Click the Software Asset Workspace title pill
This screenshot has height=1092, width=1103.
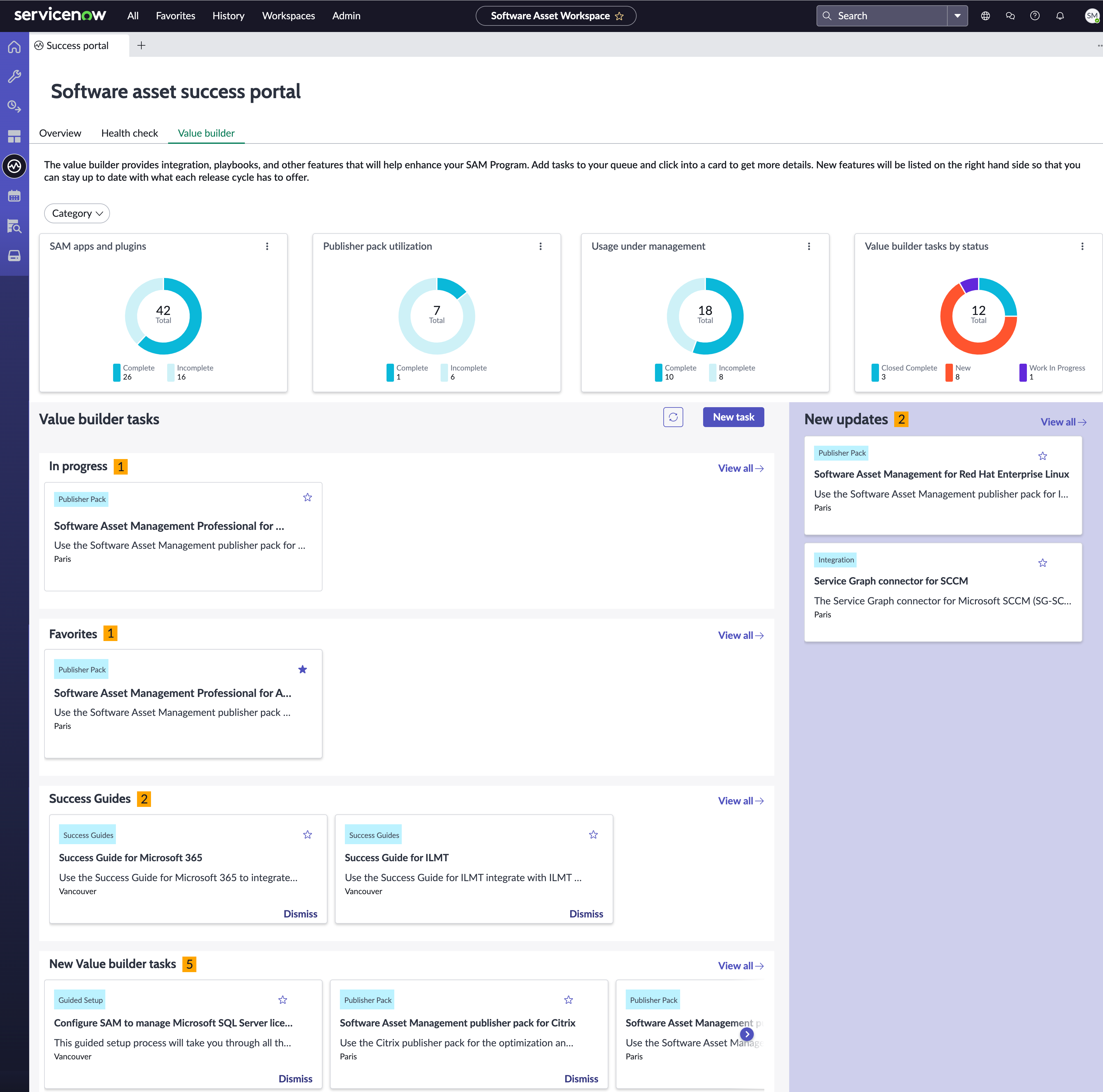[x=556, y=16]
